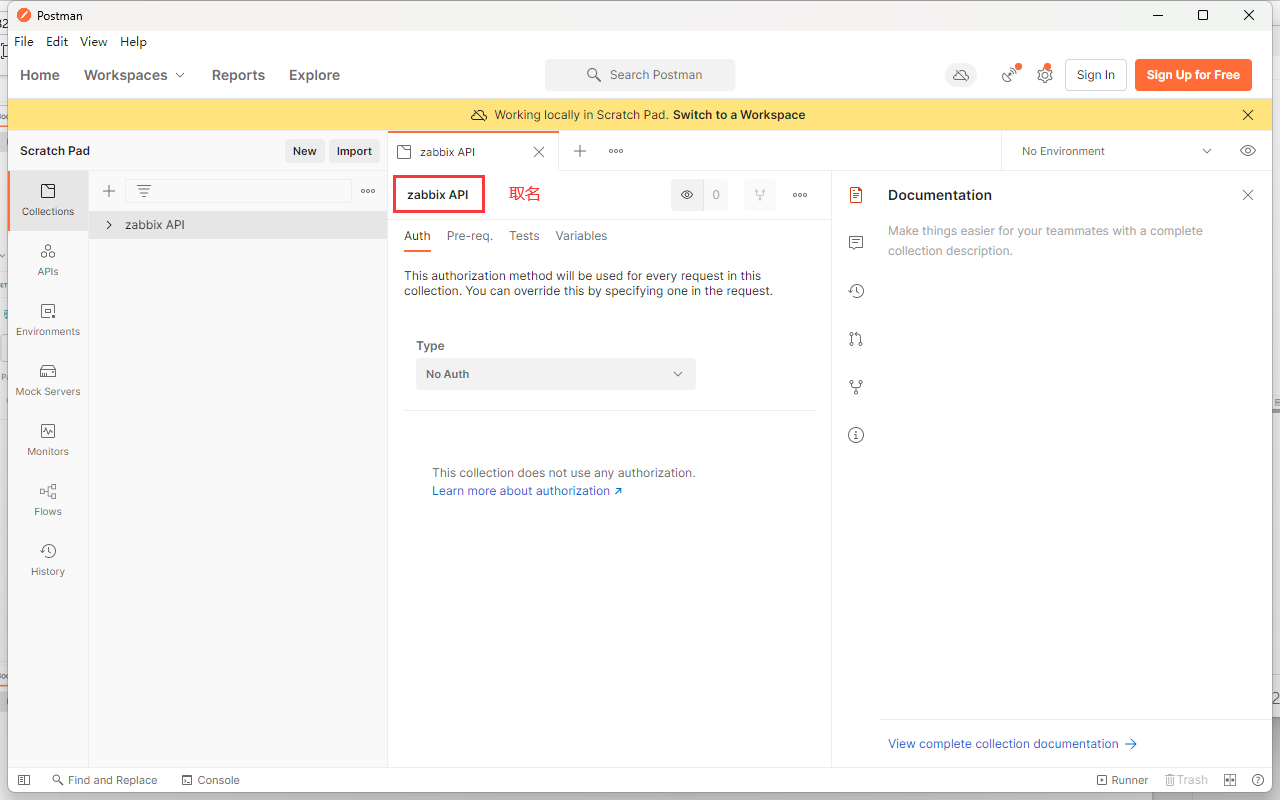Open the Monitors sidebar section
Image resolution: width=1280 pixels, height=800 pixels.
48,440
